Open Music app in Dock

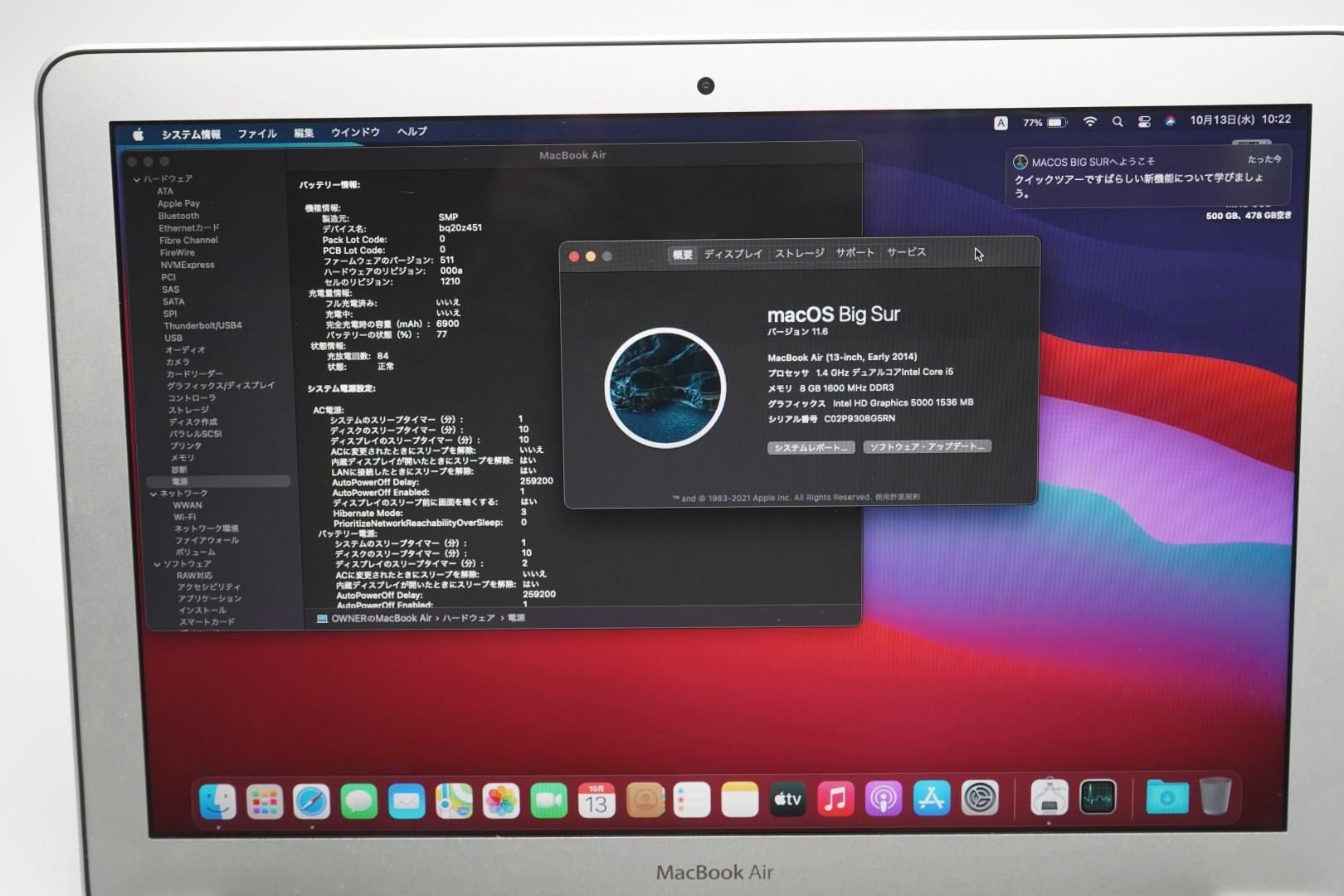(x=835, y=799)
